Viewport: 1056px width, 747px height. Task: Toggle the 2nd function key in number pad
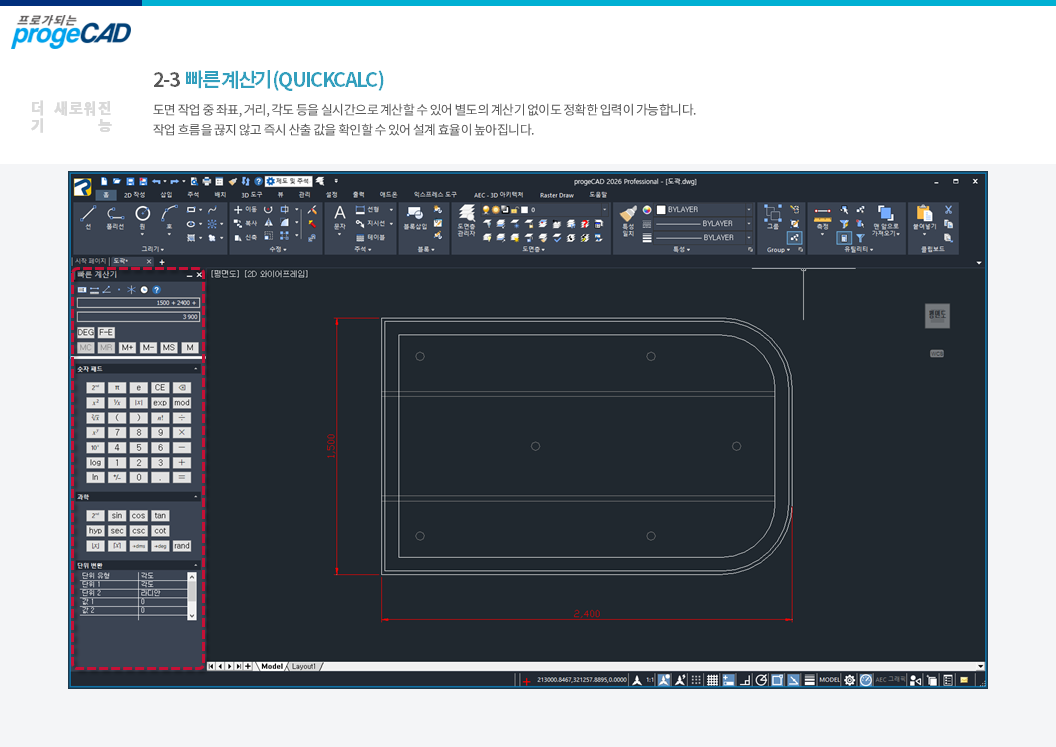pos(95,387)
